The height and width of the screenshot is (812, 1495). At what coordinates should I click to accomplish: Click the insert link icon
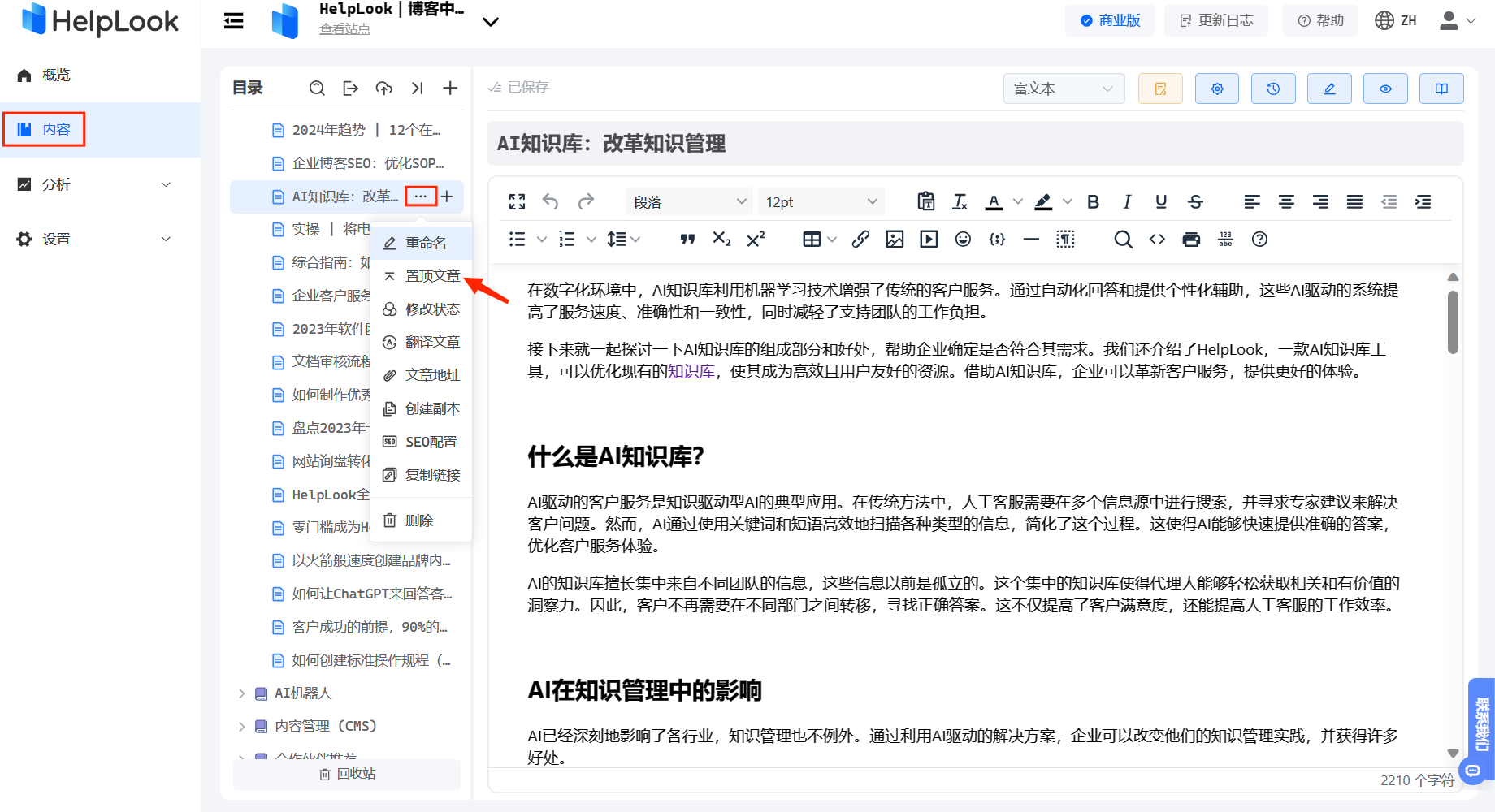click(860, 240)
